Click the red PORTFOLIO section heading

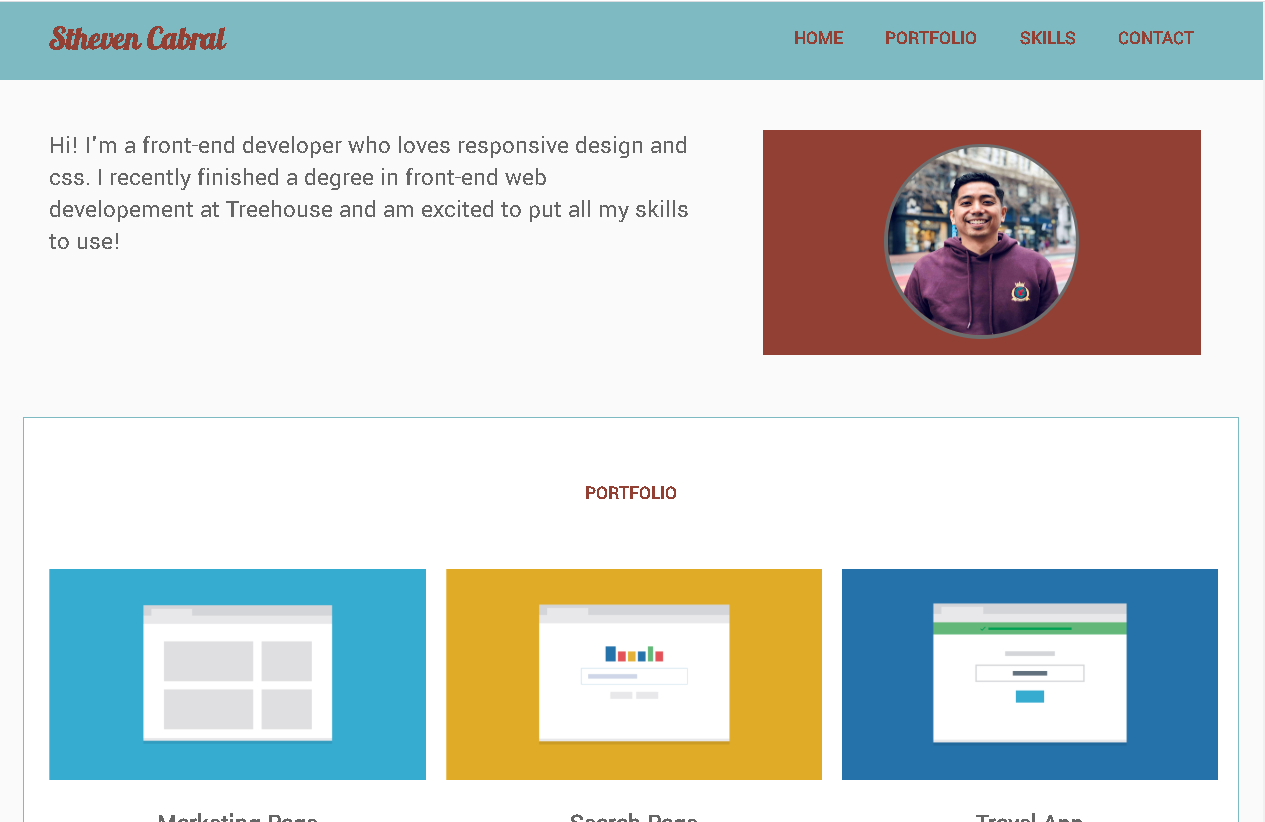(631, 493)
